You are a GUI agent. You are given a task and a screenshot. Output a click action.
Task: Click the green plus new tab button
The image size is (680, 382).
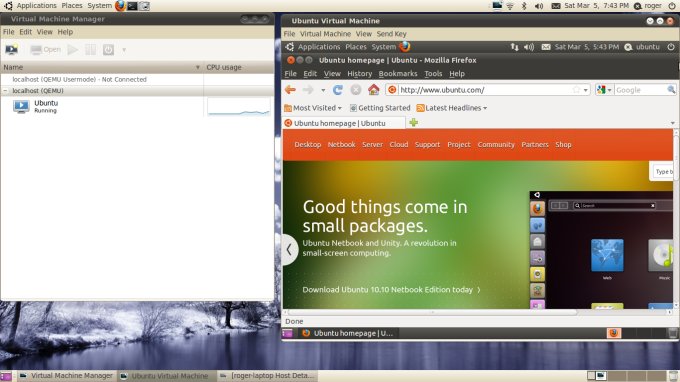pos(414,123)
